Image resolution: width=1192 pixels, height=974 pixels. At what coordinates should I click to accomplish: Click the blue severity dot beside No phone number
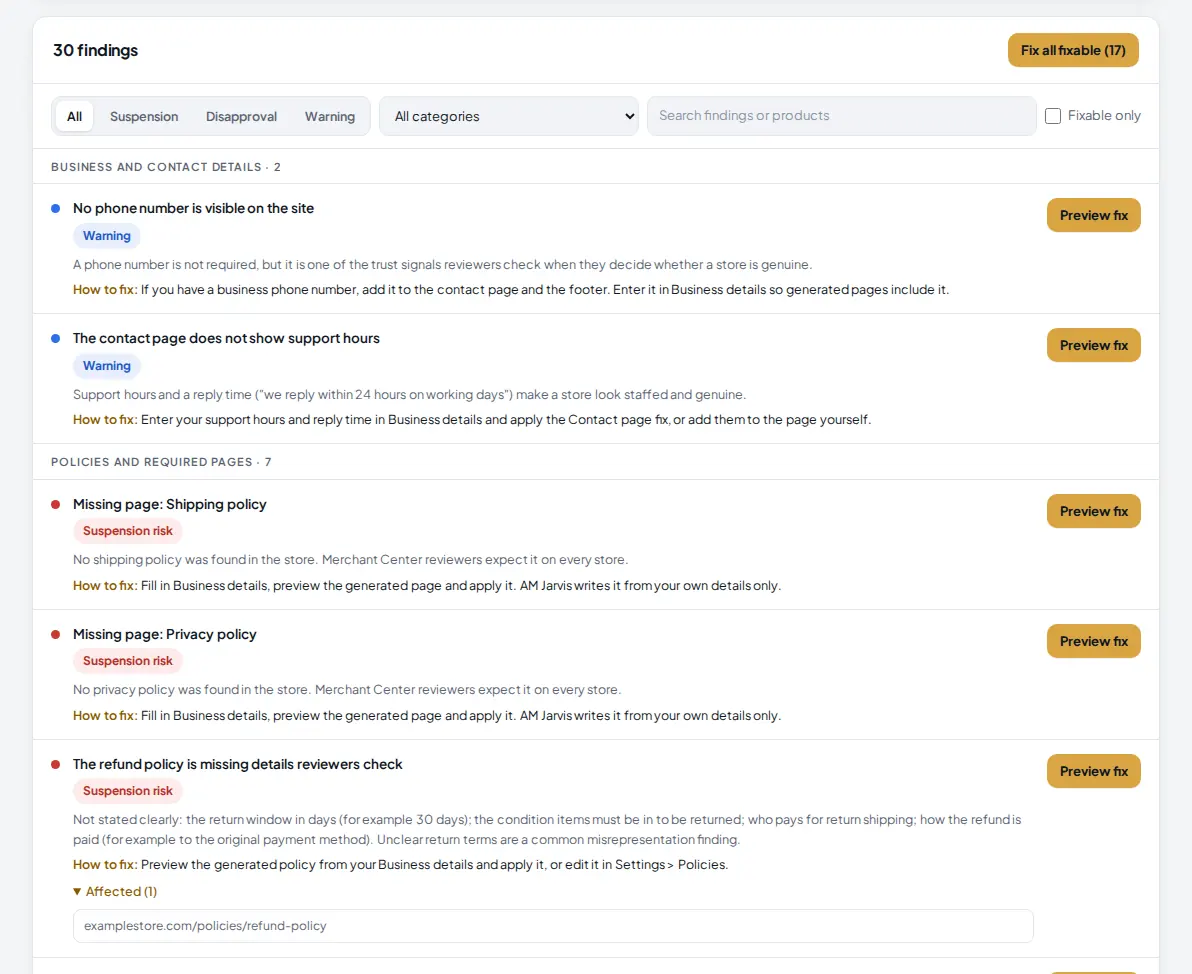pyautogui.click(x=55, y=208)
